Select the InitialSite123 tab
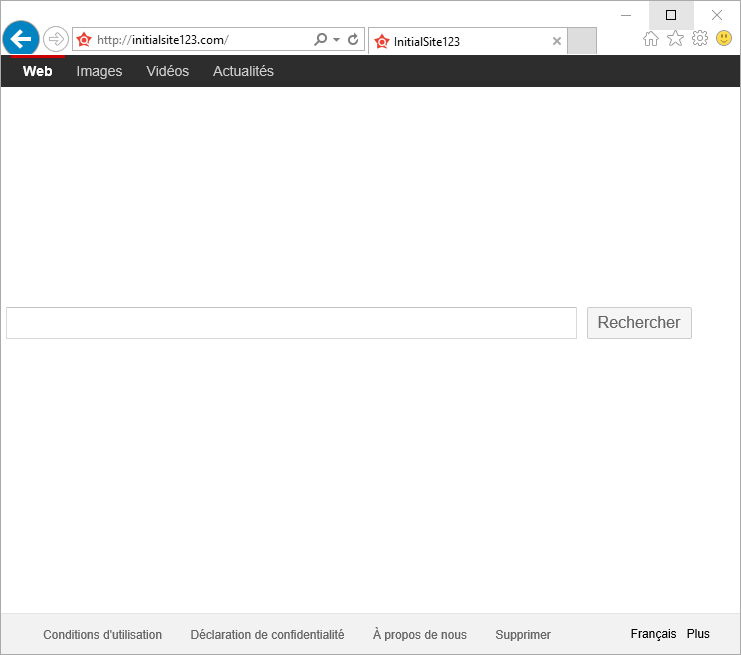This screenshot has width=741, height=655. pyautogui.click(x=467, y=42)
